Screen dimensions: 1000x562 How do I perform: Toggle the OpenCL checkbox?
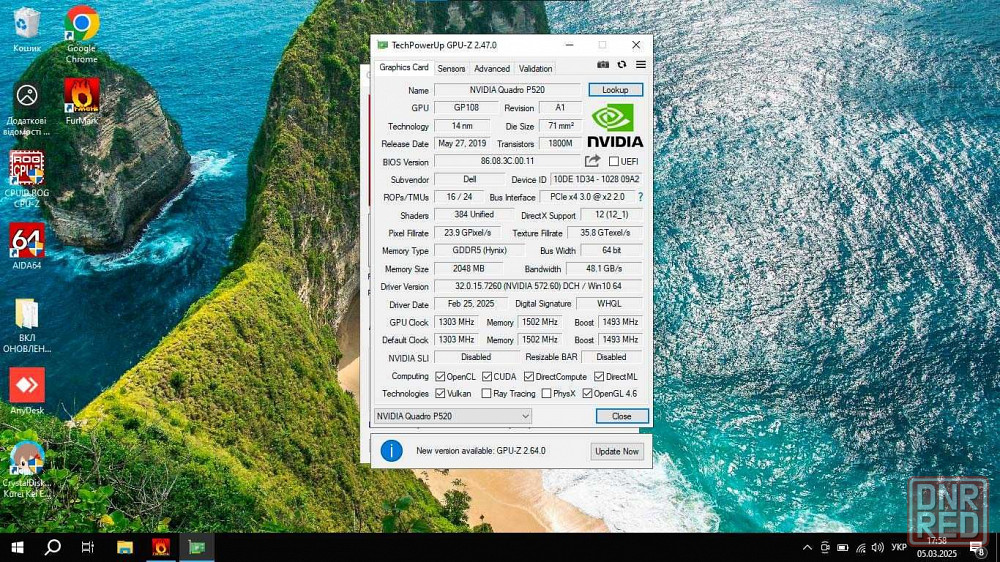click(440, 376)
